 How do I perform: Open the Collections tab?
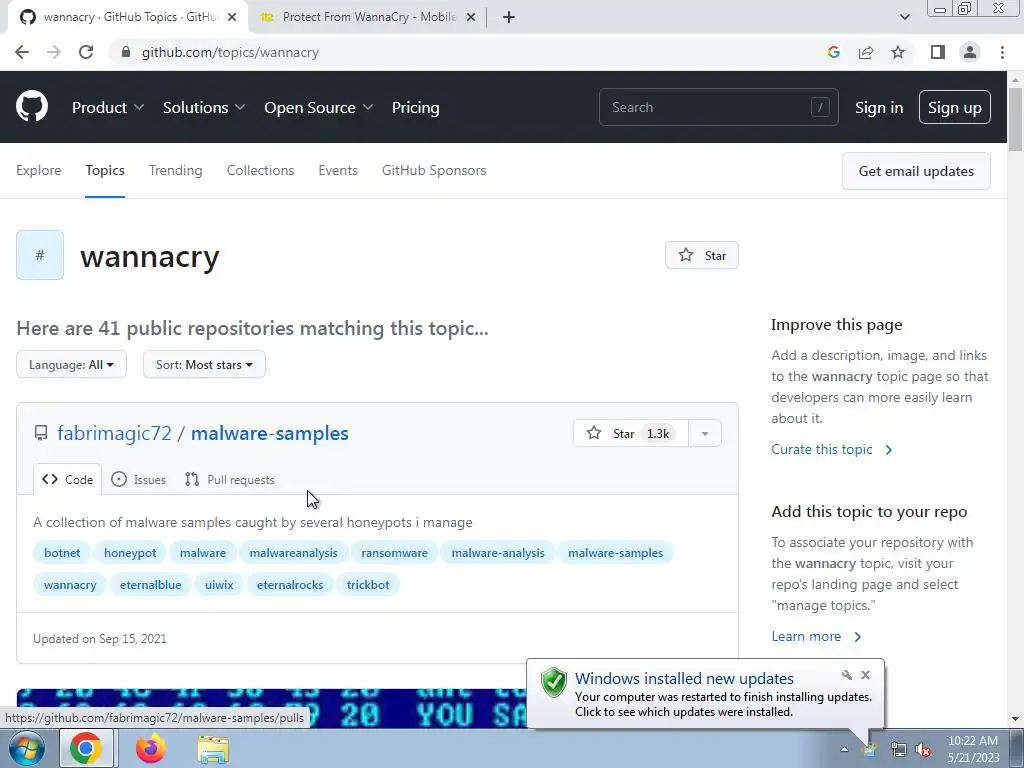pos(261,170)
